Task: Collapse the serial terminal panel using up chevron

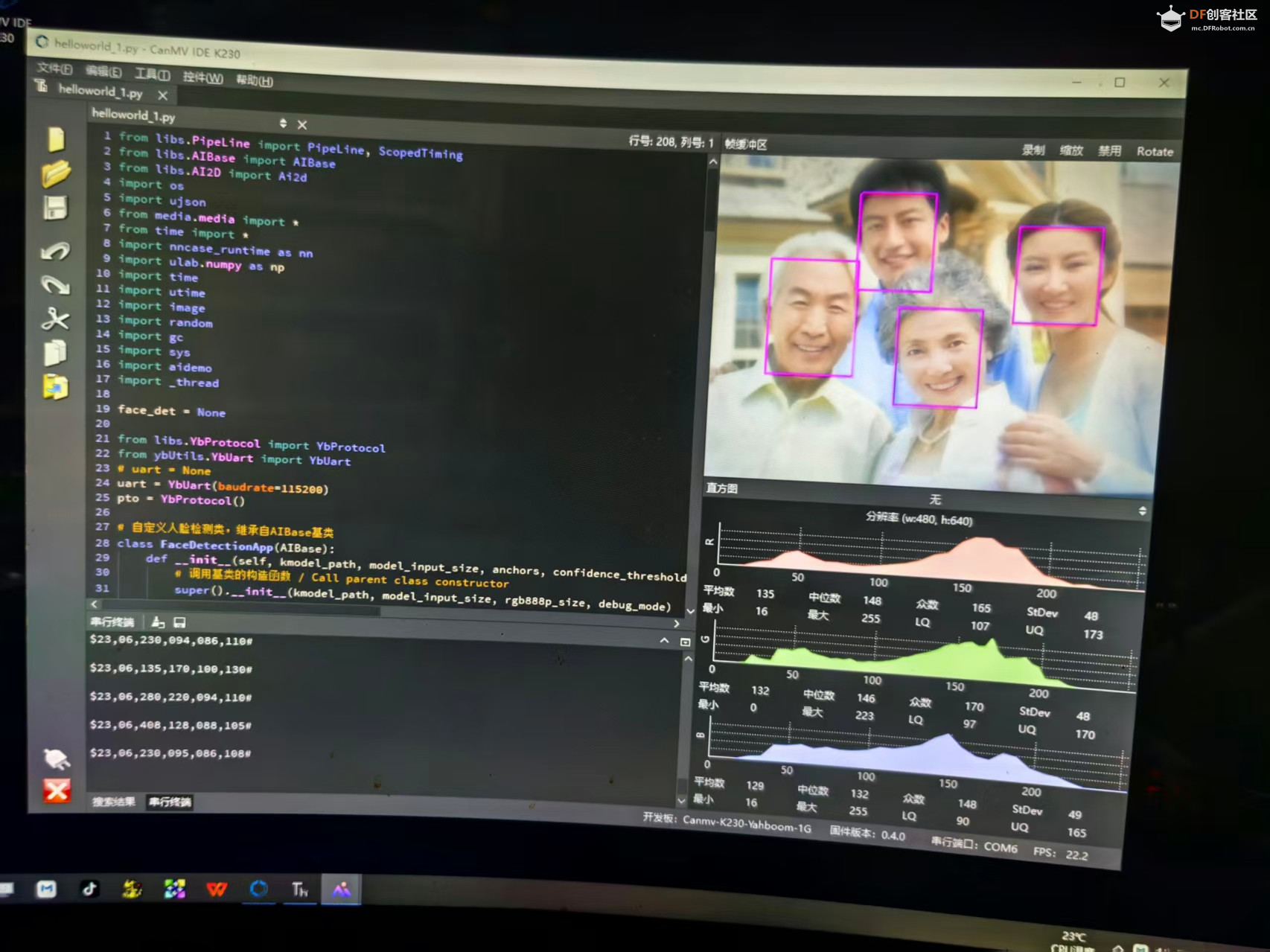Action: (664, 641)
